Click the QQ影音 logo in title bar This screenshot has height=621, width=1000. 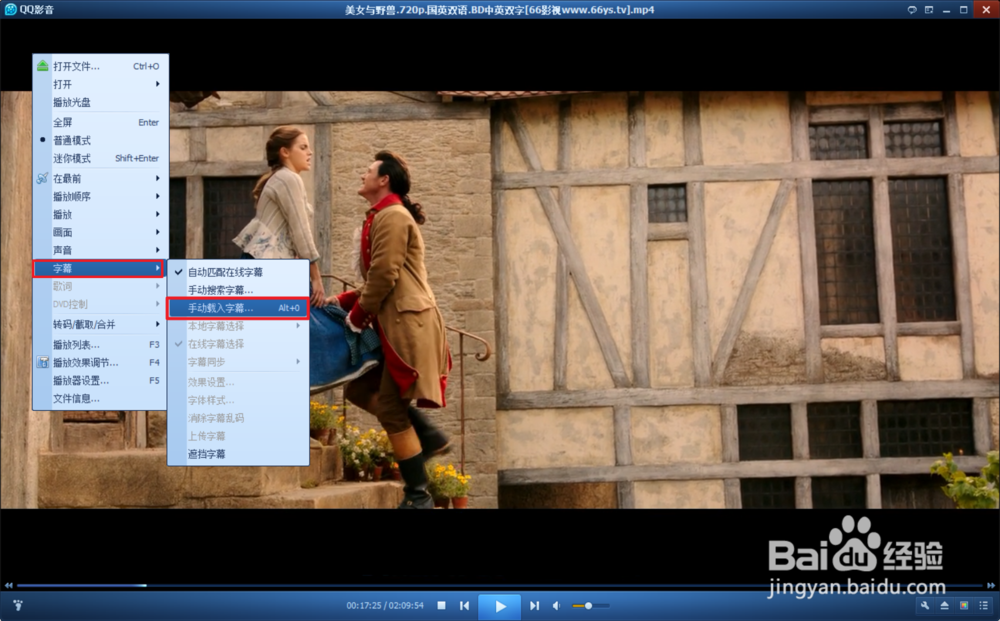(11, 10)
